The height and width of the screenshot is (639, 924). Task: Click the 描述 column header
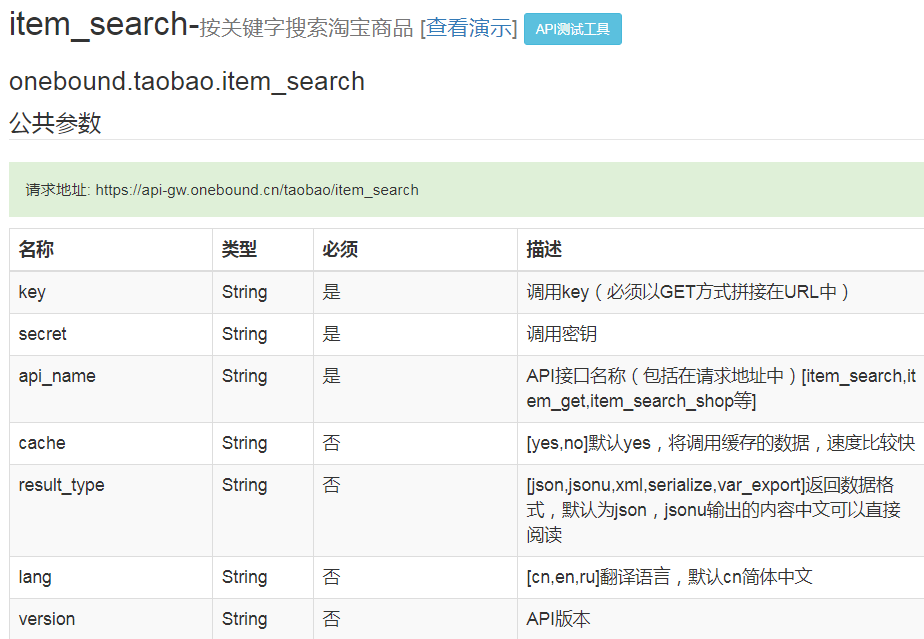[x=544, y=249]
